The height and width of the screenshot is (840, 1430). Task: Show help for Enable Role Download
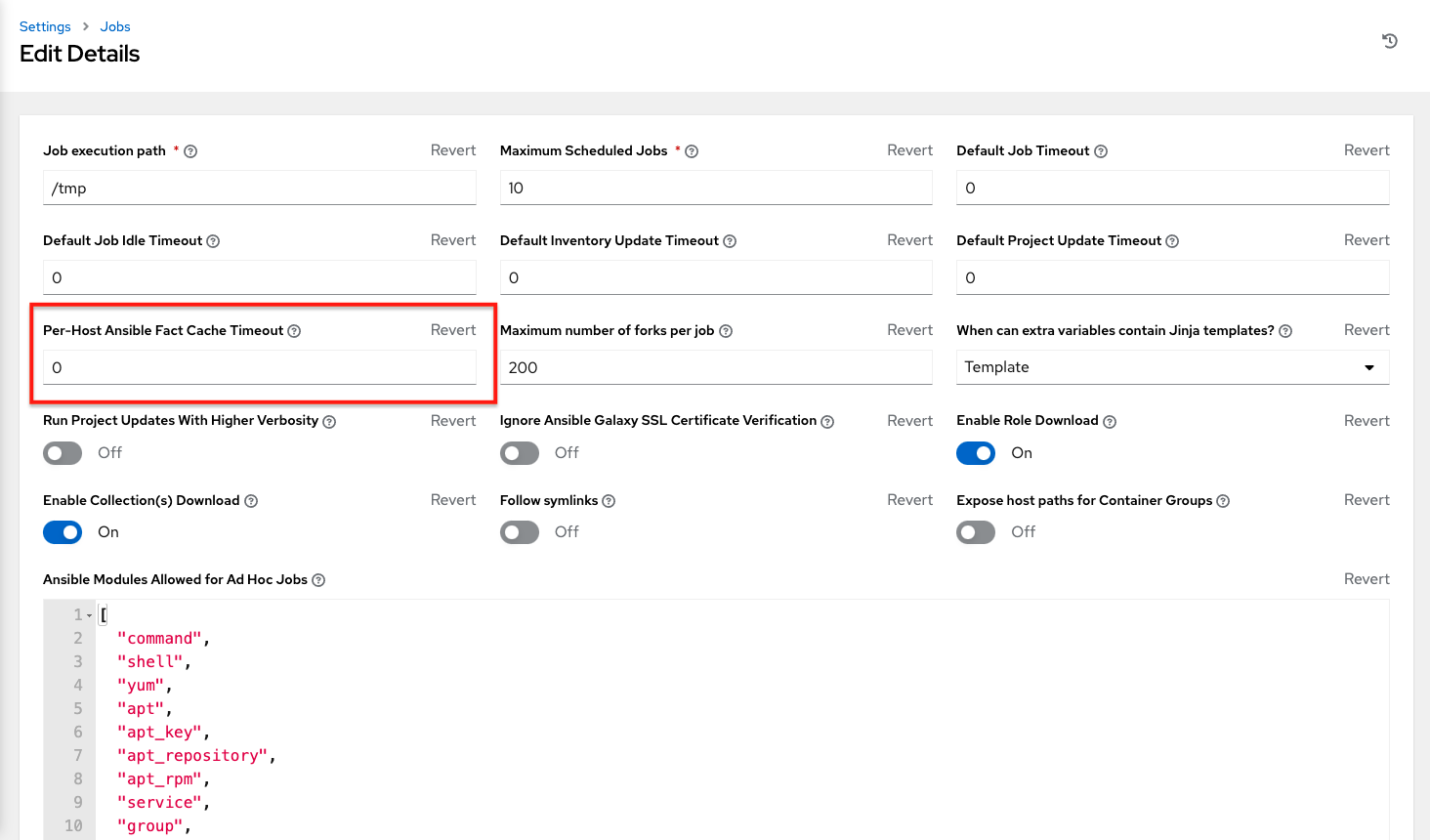[x=1110, y=421]
